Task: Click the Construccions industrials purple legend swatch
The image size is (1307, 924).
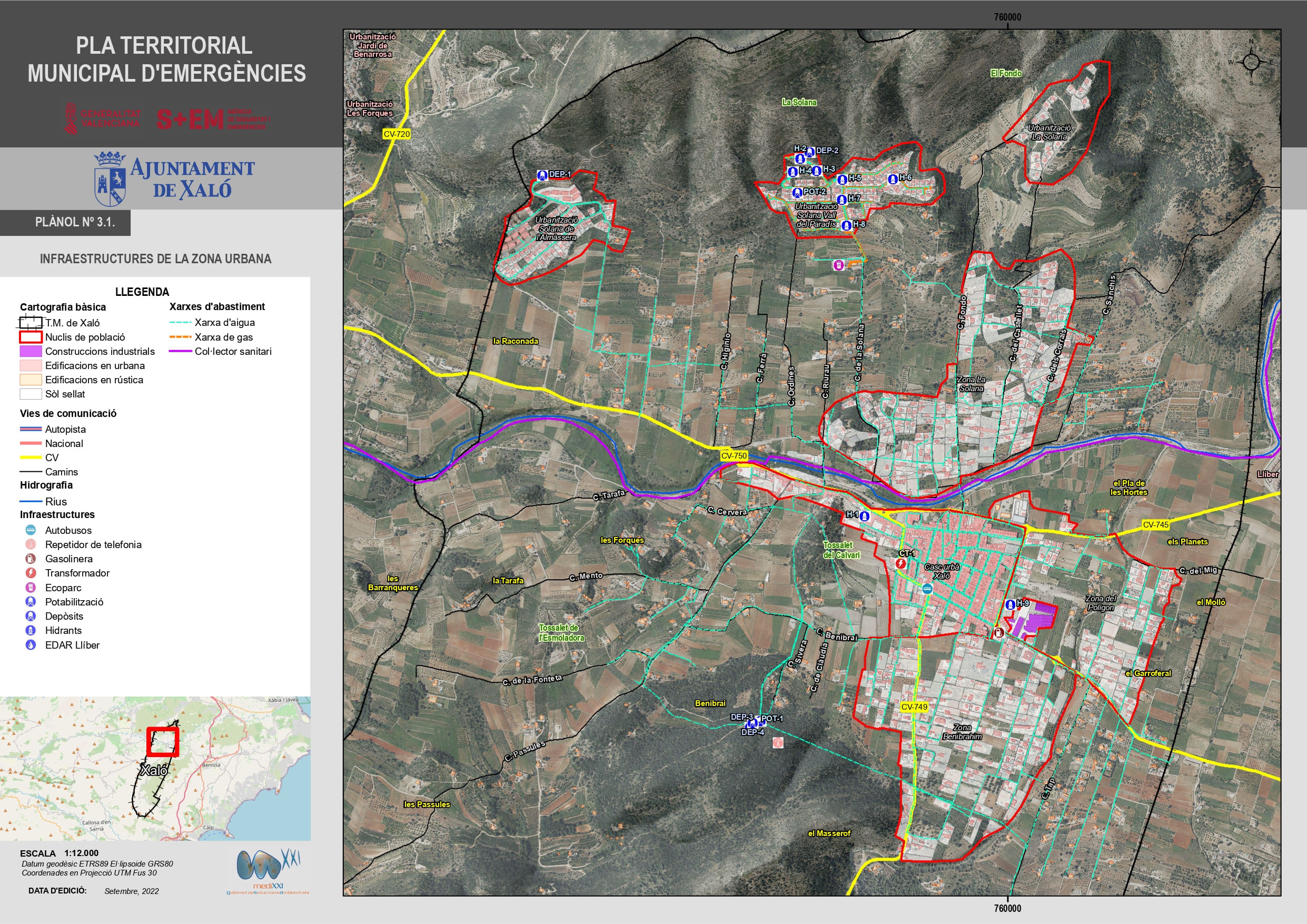Action: (31, 351)
